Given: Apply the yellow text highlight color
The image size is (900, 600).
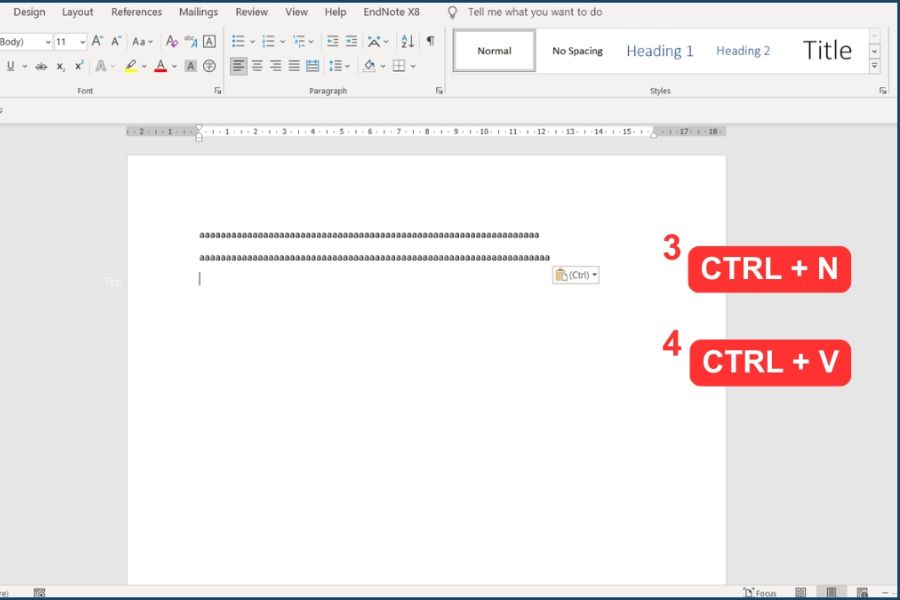Looking at the screenshot, I should [x=130, y=66].
